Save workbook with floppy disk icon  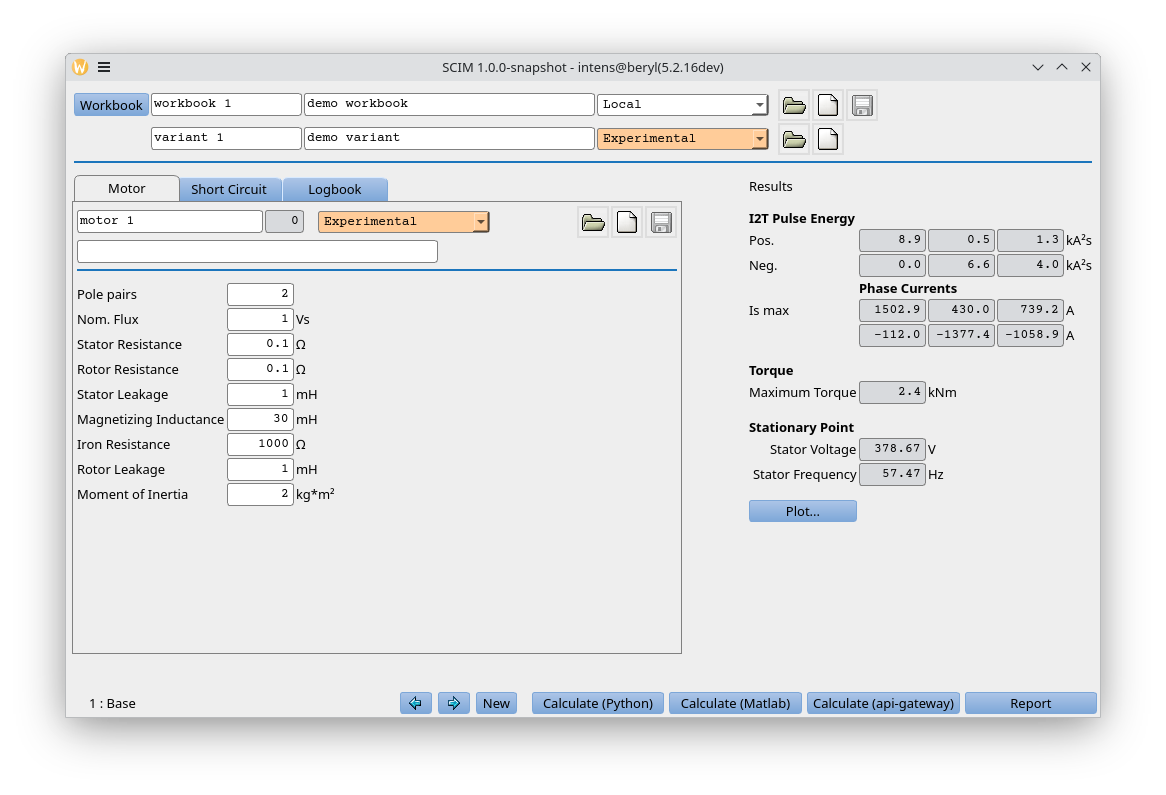(862, 106)
